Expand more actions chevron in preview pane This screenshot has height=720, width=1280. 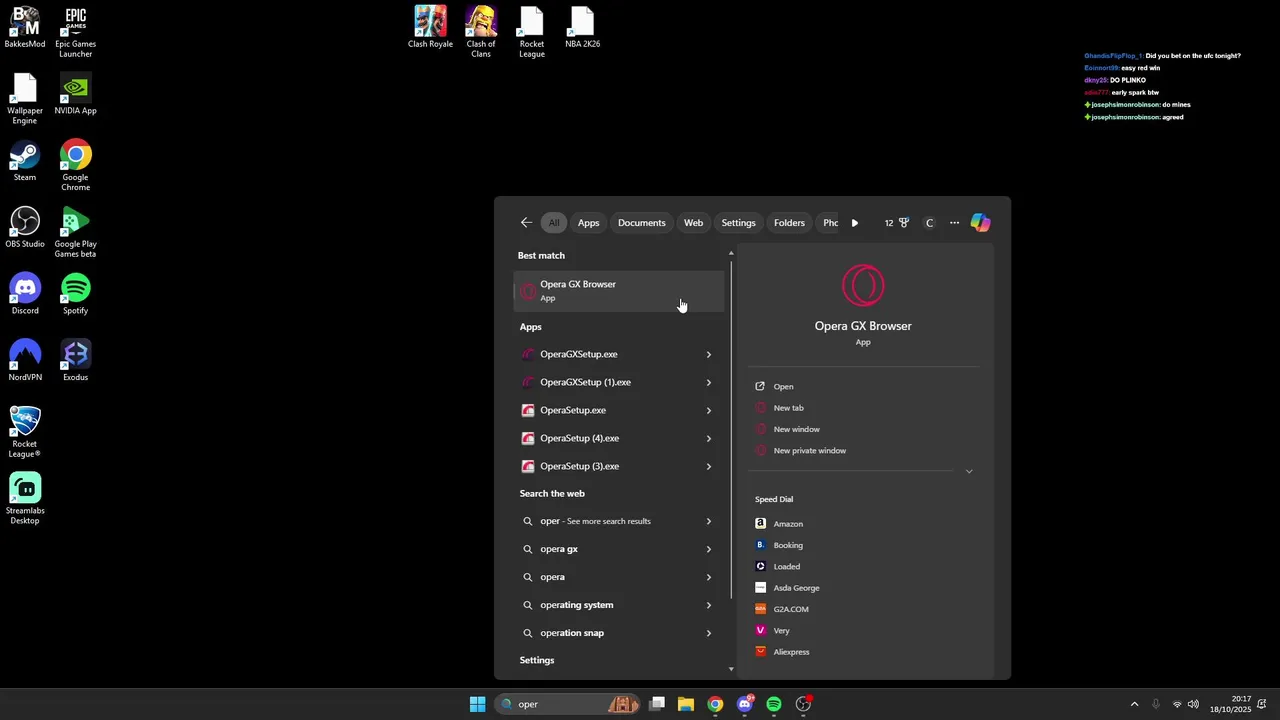[x=968, y=471]
